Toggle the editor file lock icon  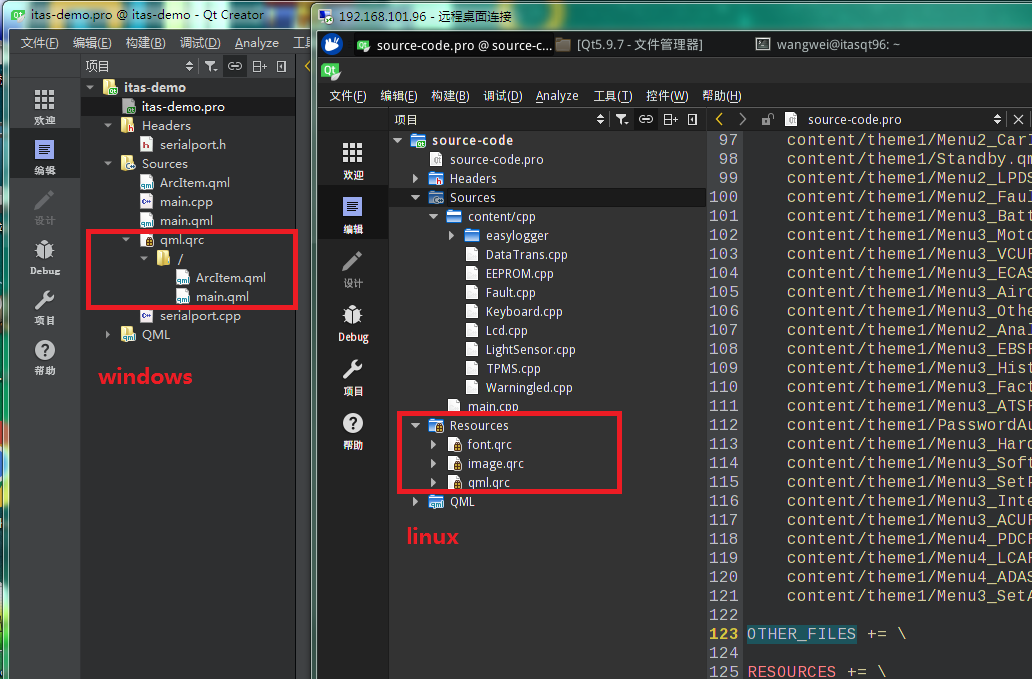(767, 119)
